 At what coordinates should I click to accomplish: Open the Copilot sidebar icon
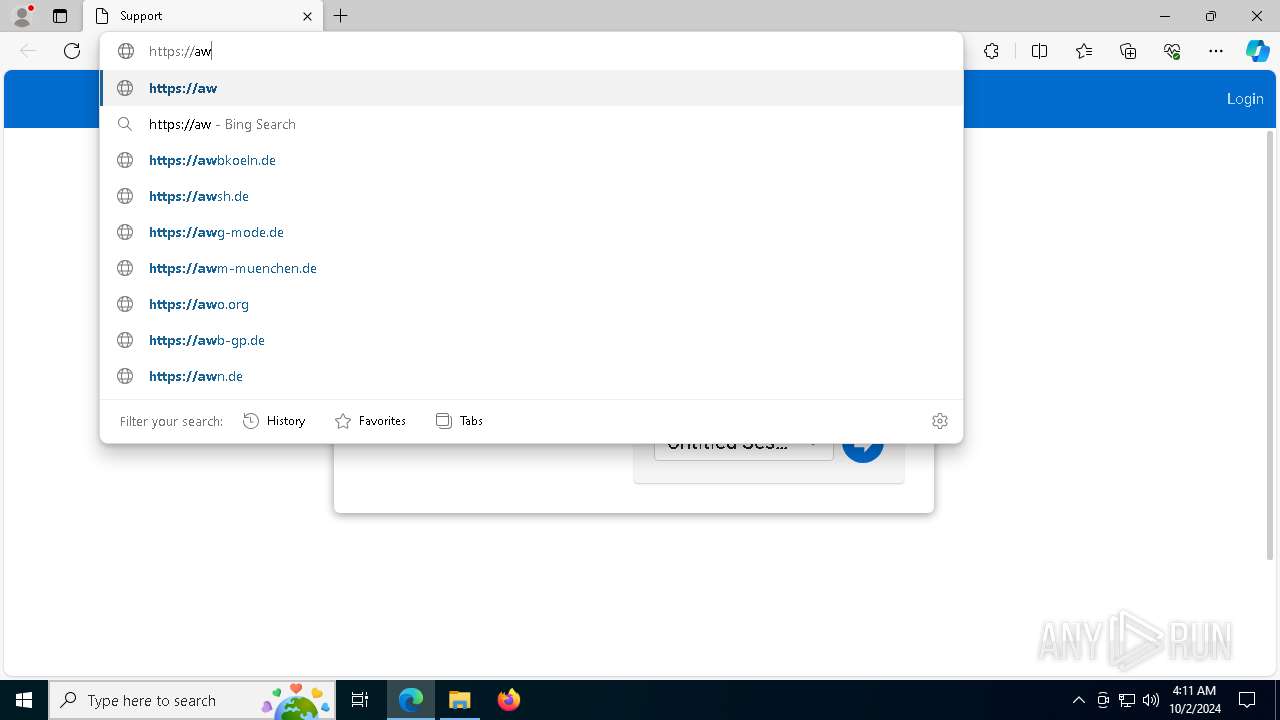click(x=1257, y=51)
